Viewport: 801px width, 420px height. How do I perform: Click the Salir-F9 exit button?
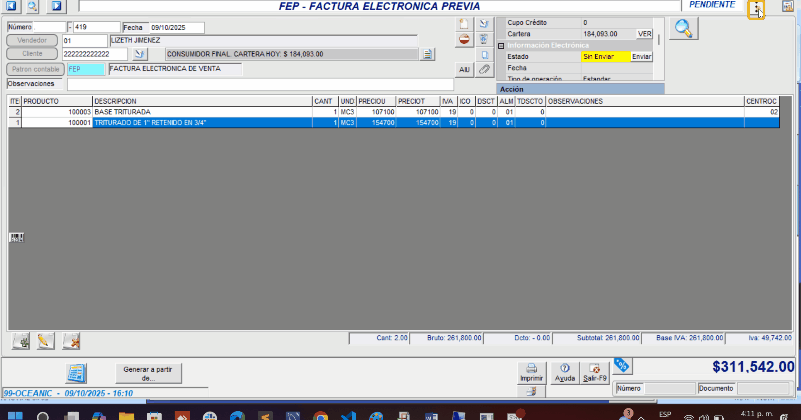[595, 373]
